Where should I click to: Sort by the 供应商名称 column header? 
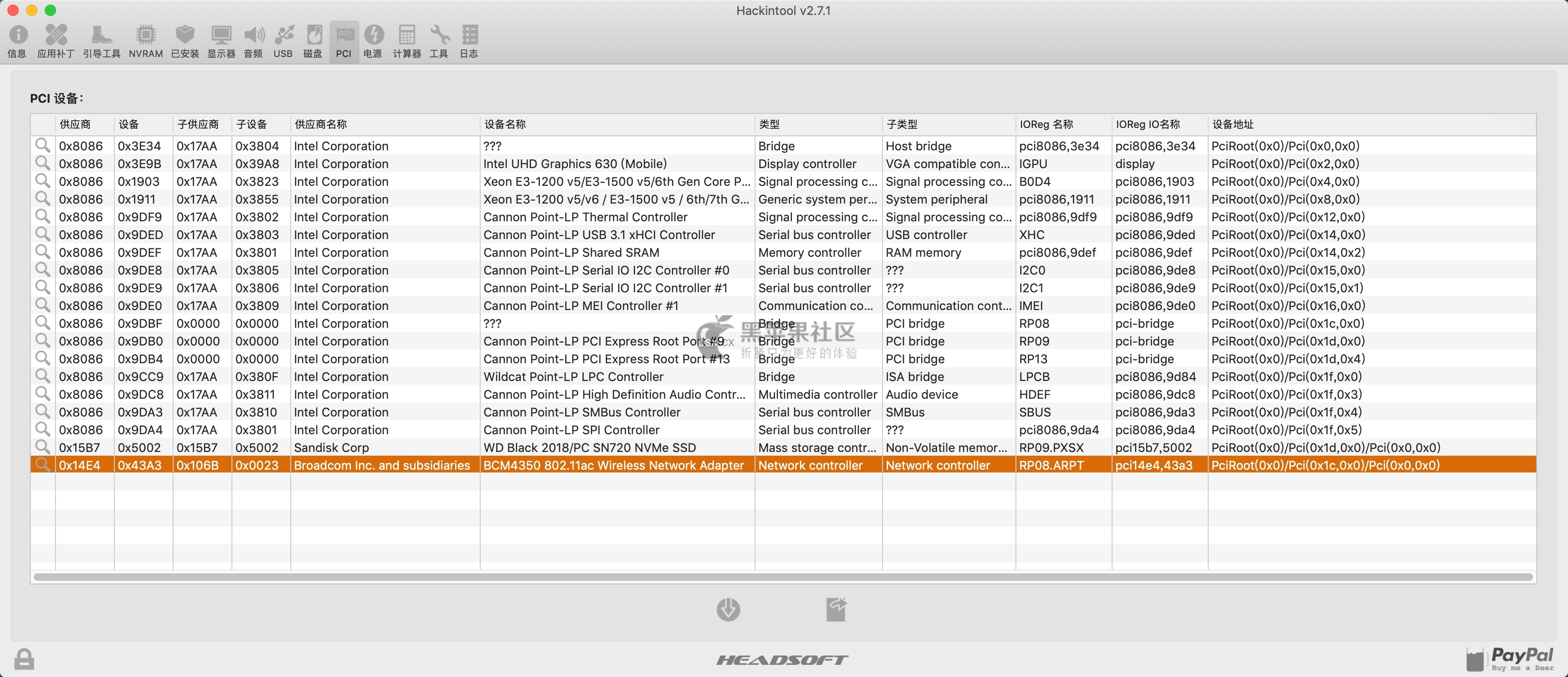point(385,124)
